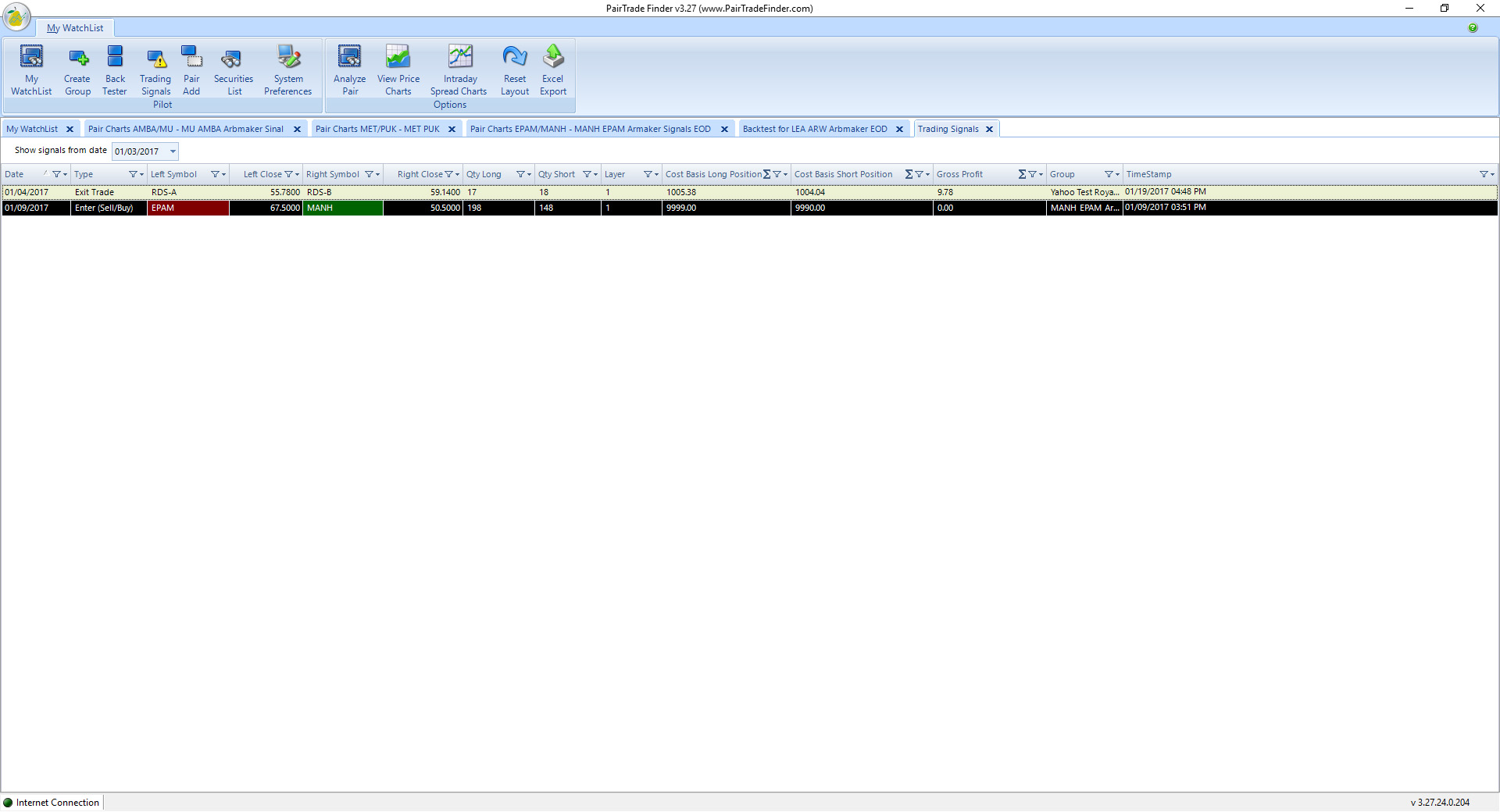This screenshot has height=812, width=1500.
Task: Export data with Excel Export
Action: pos(553,69)
